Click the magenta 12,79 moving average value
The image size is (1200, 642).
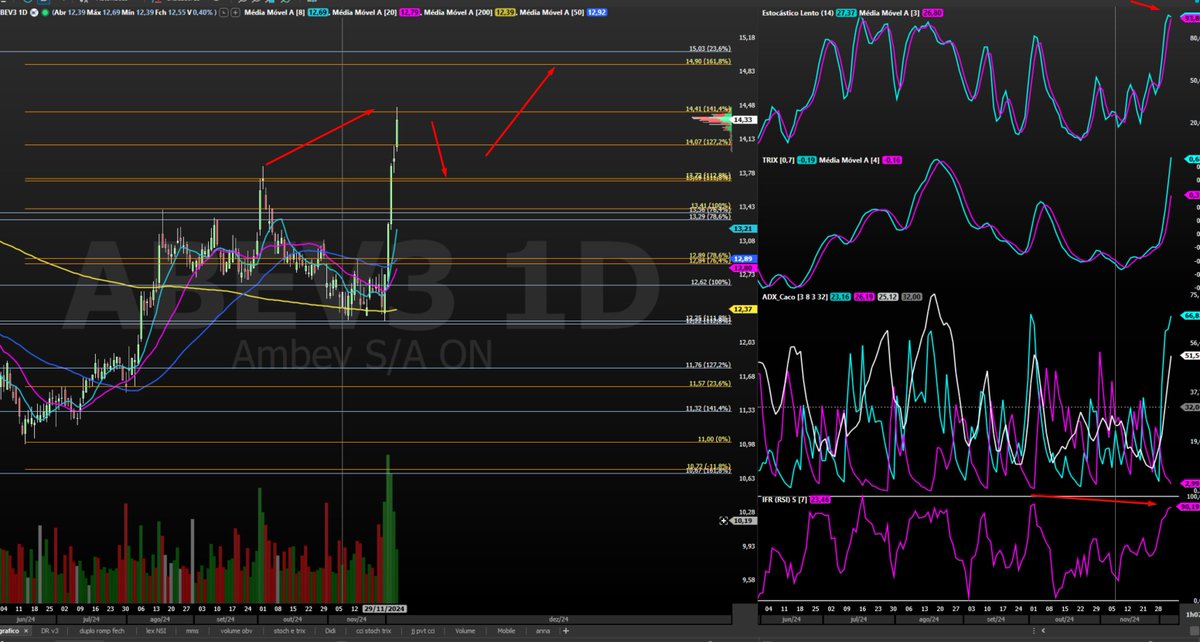(x=409, y=12)
